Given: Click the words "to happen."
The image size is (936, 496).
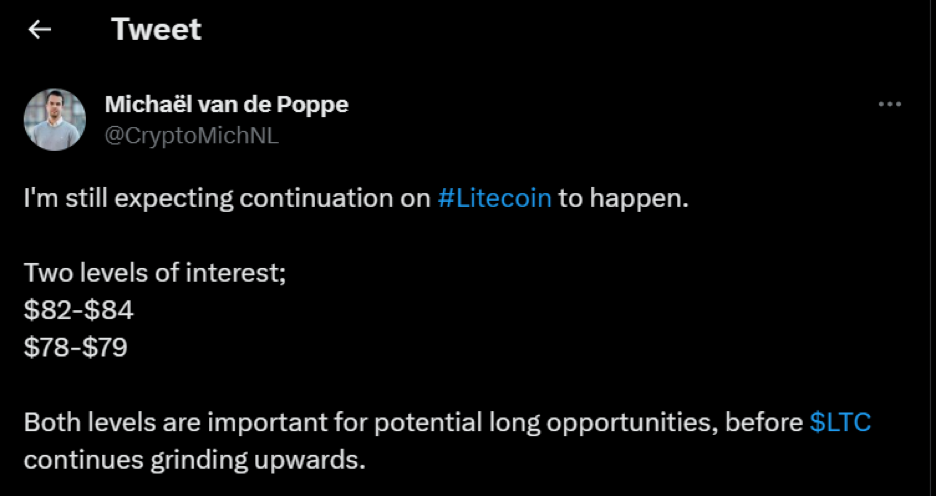Looking at the screenshot, I should (x=624, y=198).
